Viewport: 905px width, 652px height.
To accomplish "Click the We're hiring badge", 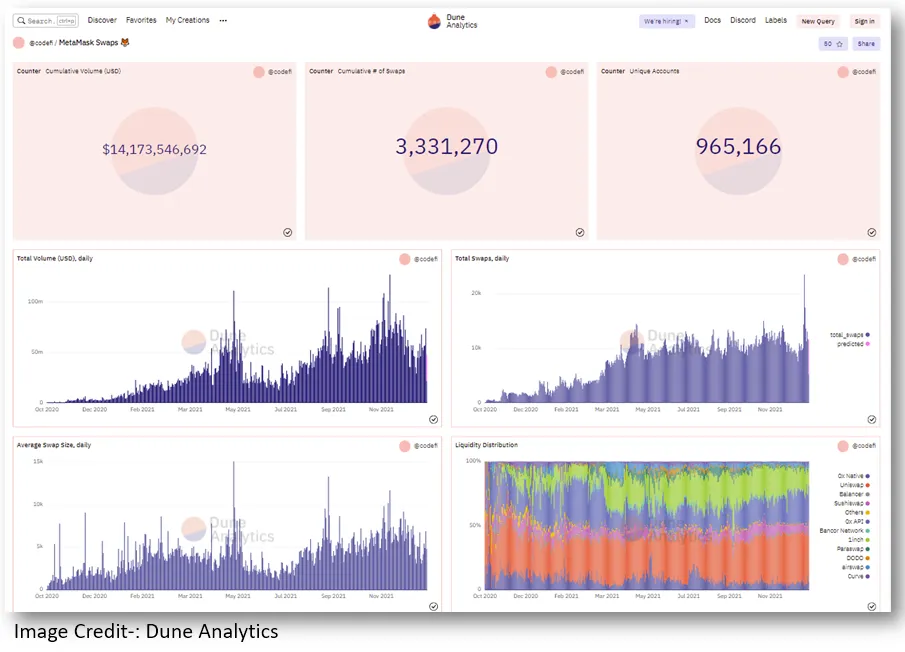I will click(667, 21).
